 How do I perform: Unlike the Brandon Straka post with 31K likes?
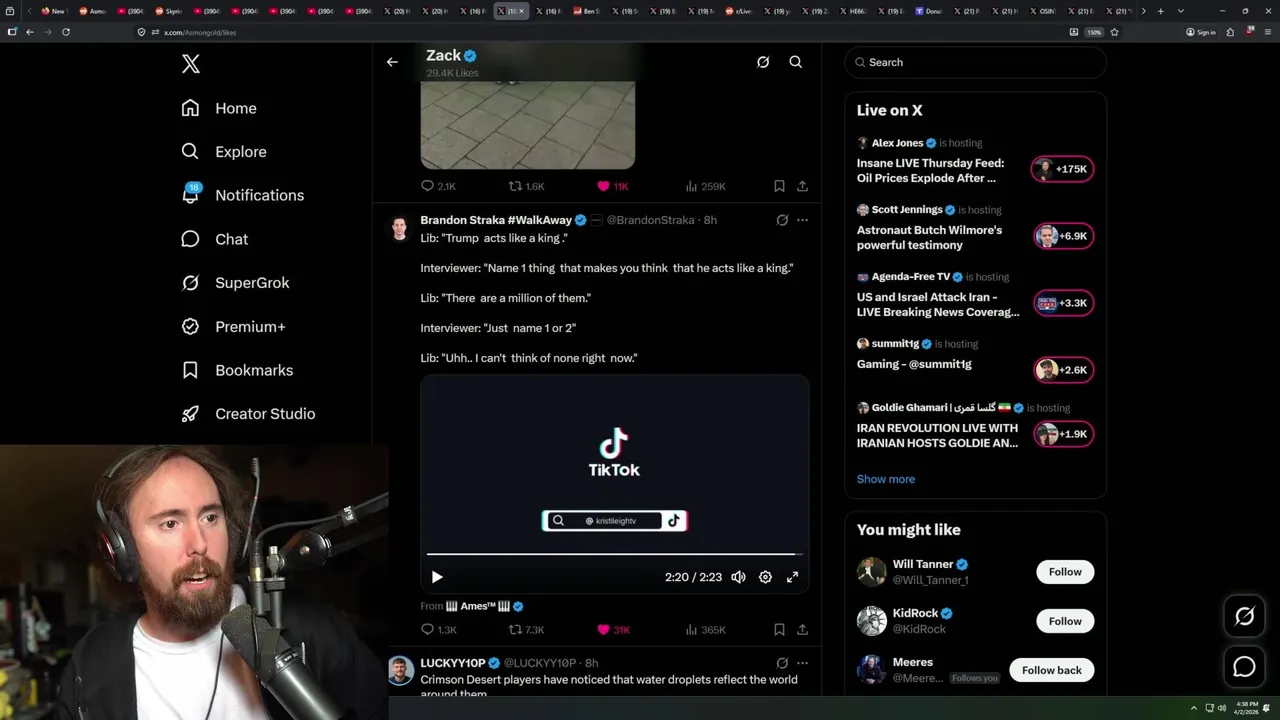pyautogui.click(x=613, y=630)
